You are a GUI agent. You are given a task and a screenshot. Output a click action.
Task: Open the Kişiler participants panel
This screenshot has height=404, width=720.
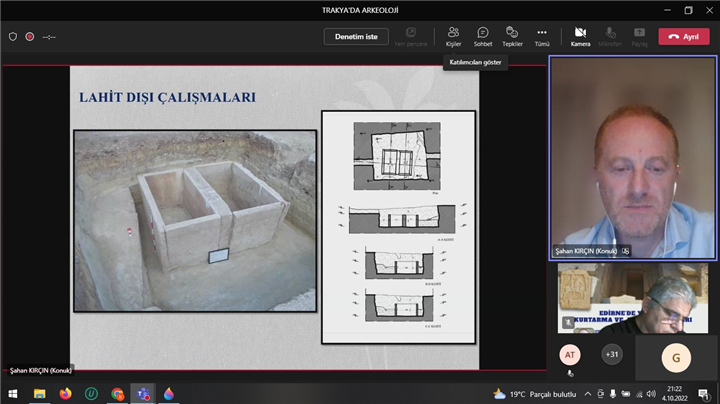[453, 36]
